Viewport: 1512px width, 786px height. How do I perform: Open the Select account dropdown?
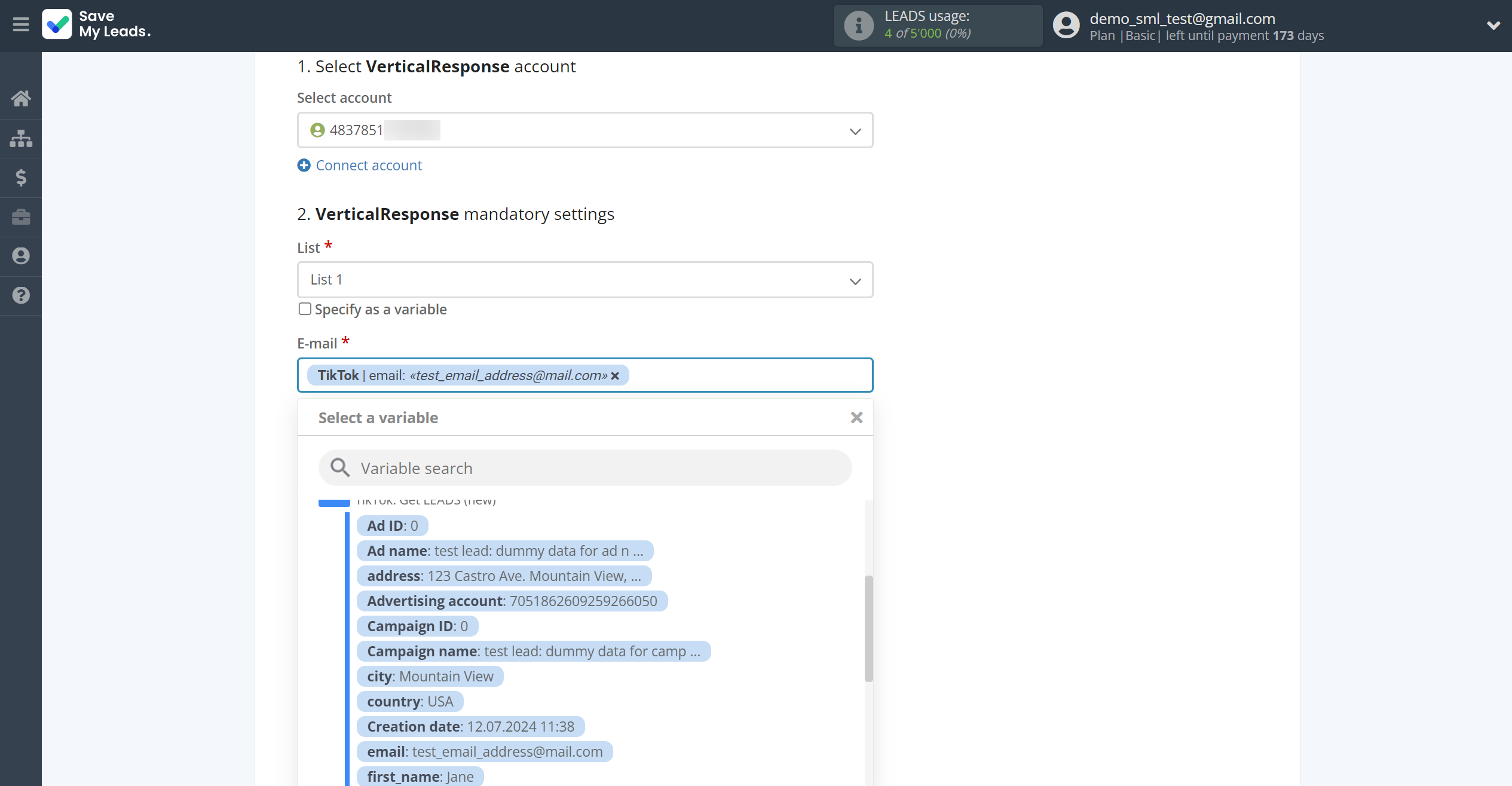[x=585, y=130]
